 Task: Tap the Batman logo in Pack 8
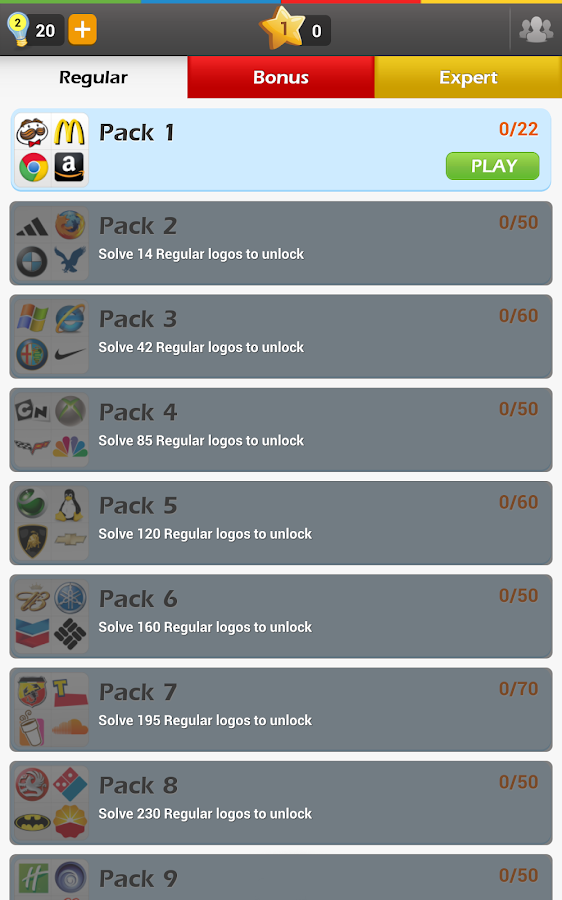[x=33, y=823]
